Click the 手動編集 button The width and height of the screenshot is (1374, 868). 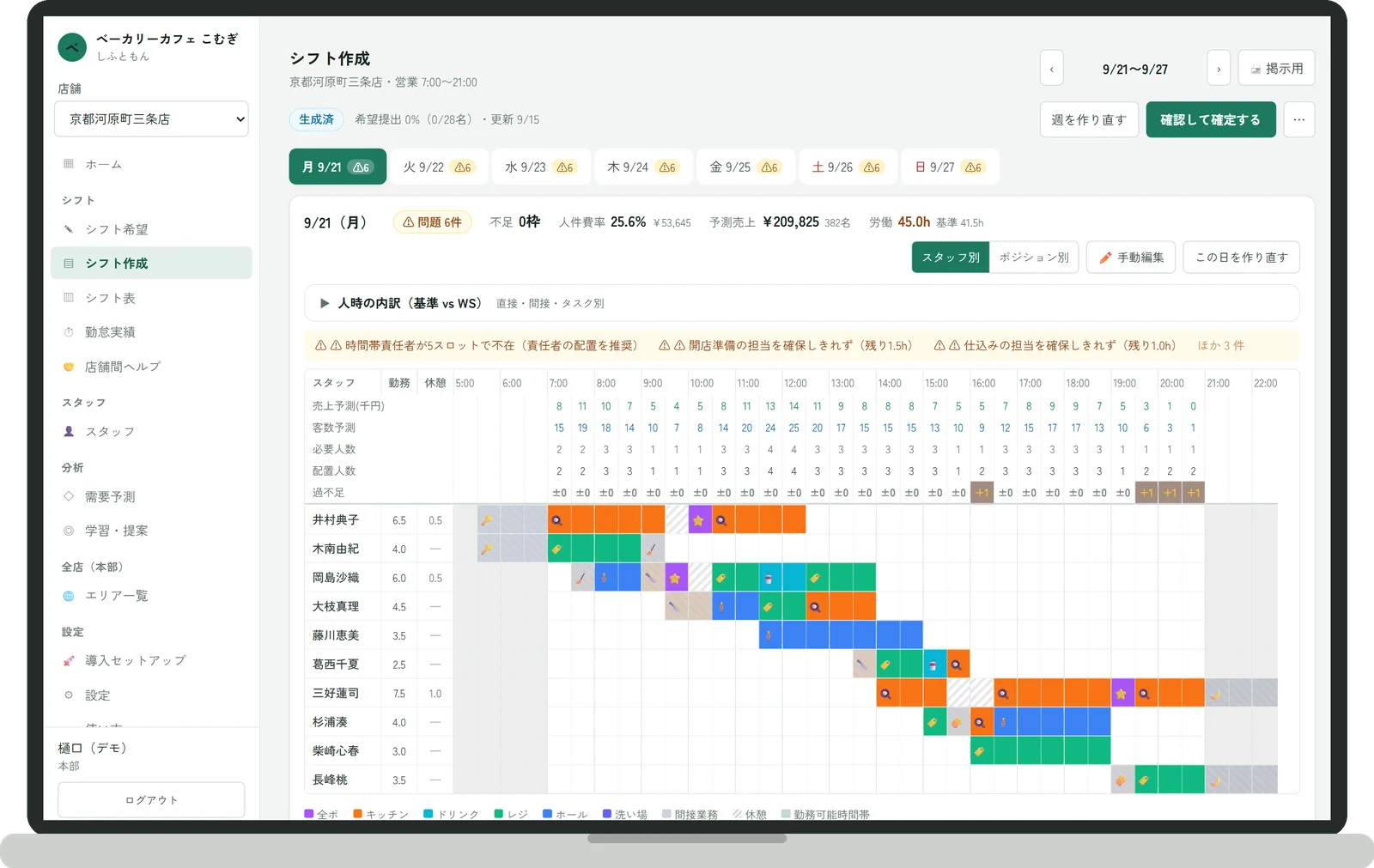coord(1131,258)
